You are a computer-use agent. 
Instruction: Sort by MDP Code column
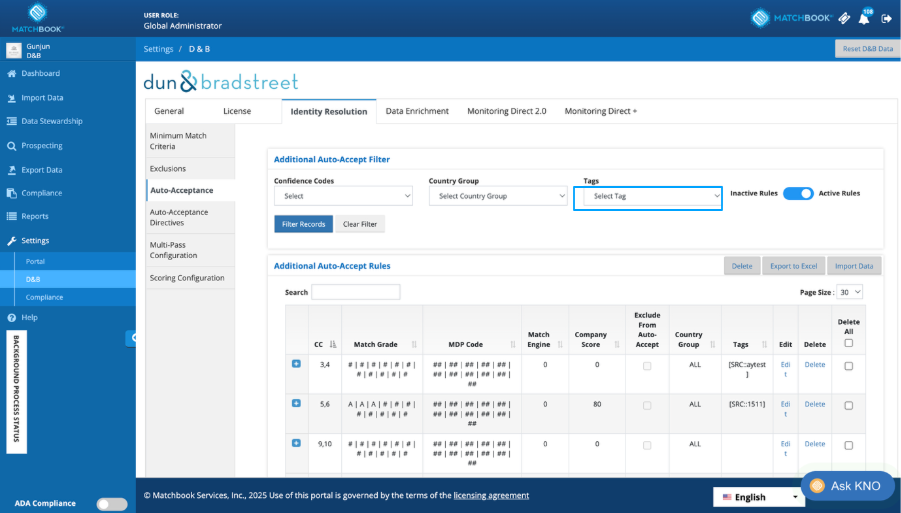(513, 345)
